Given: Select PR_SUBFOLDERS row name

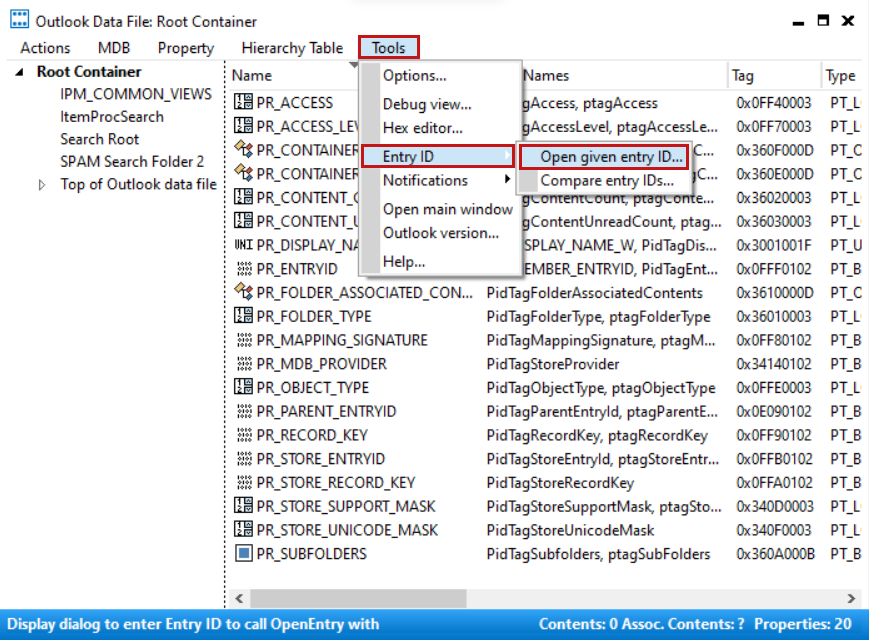Looking at the screenshot, I should pyautogui.click(x=311, y=554).
